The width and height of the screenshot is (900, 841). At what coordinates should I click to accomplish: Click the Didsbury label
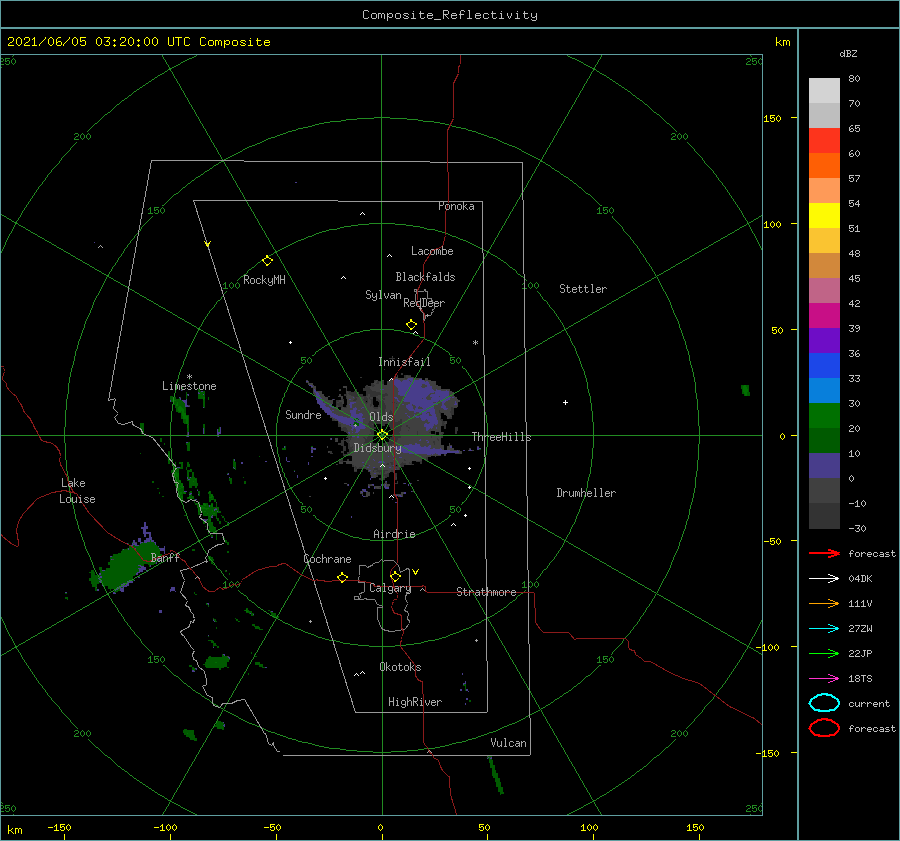click(377, 448)
